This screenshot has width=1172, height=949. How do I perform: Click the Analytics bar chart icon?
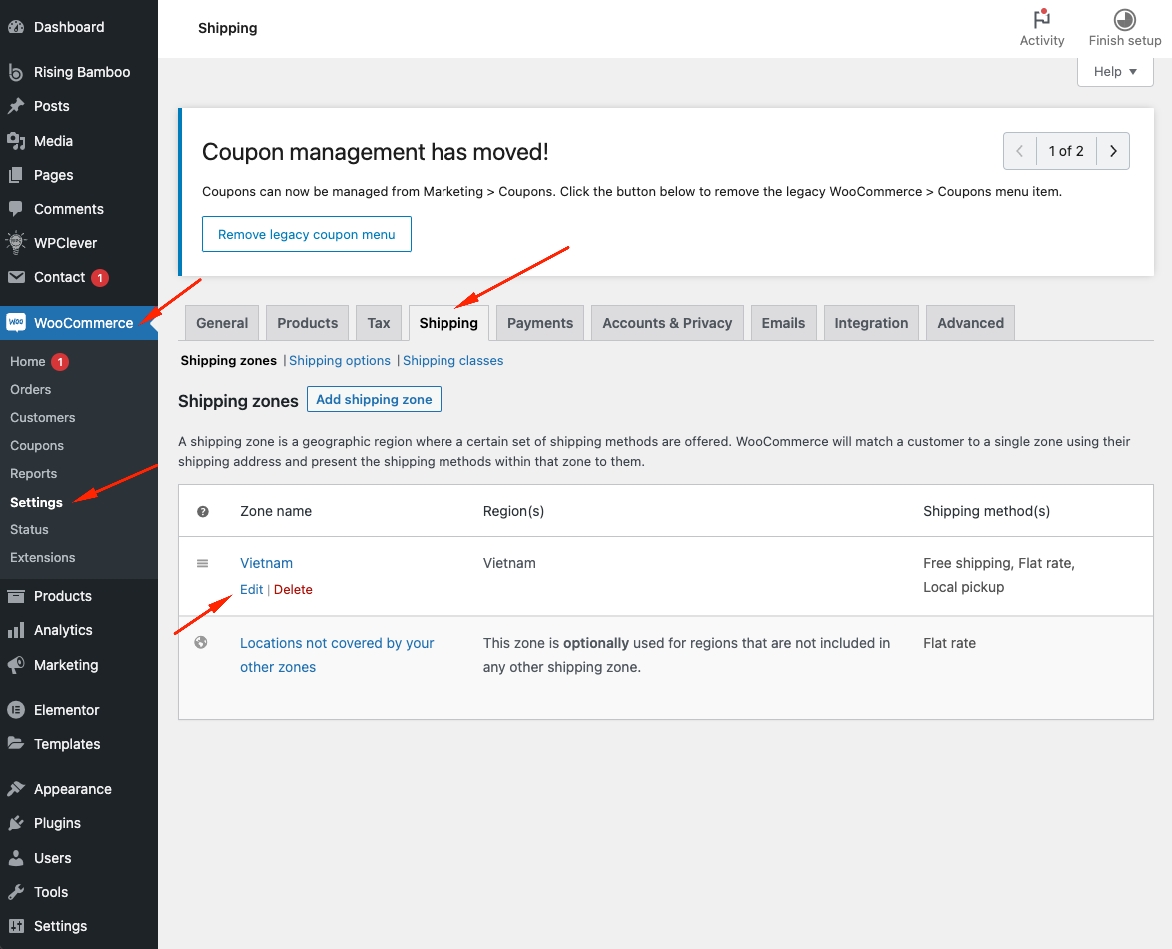click(16, 630)
